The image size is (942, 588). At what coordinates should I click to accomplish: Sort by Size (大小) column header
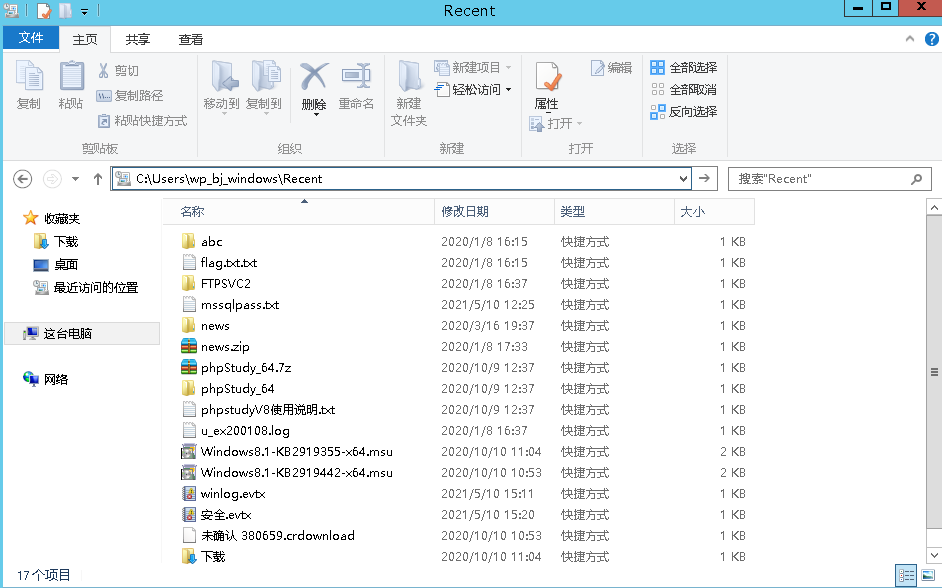point(714,211)
